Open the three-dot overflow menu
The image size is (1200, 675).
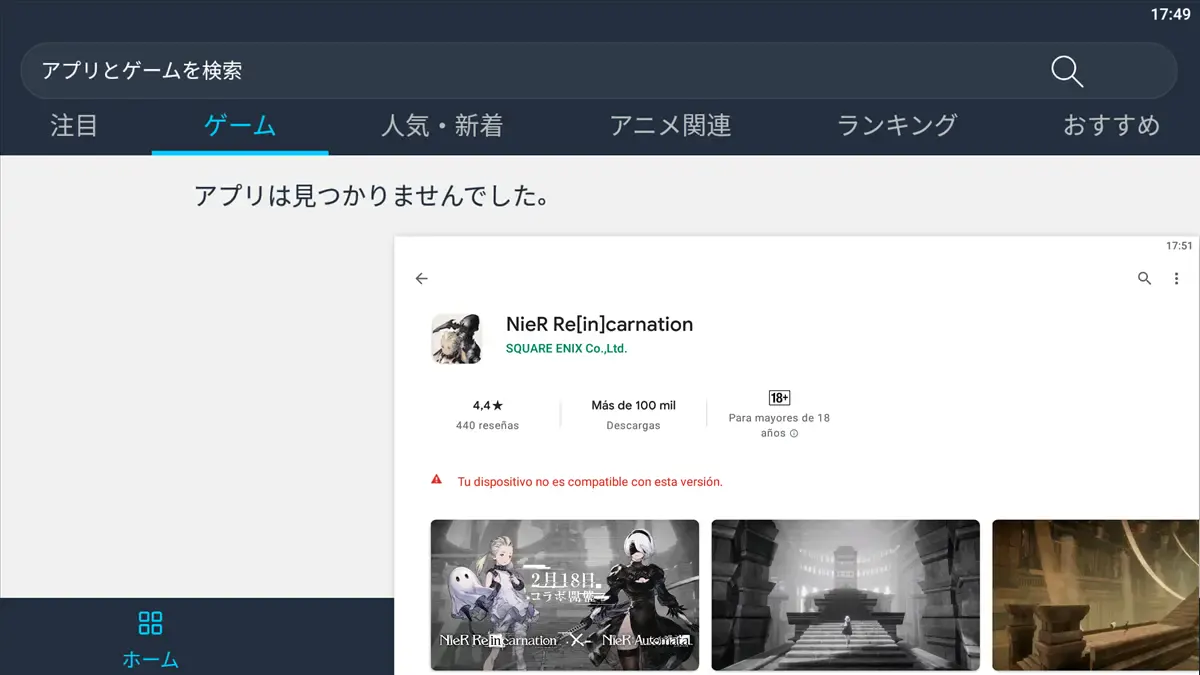pyautogui.click(x=1176, y=279)
